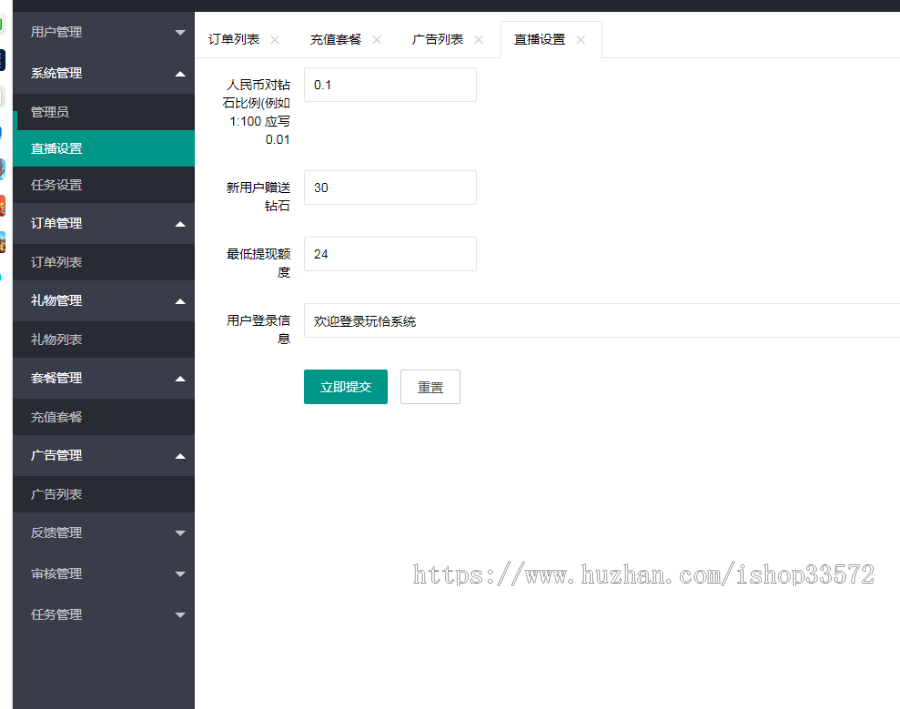The height and width of the screenshot is (709, 900).
Task: Click the 订单管理 sidebar heading
Action: [x=104, y=224]
